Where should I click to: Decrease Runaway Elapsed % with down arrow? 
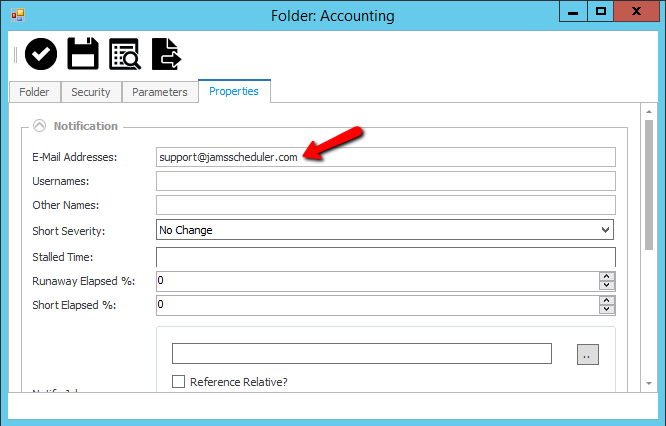[607, 286]
